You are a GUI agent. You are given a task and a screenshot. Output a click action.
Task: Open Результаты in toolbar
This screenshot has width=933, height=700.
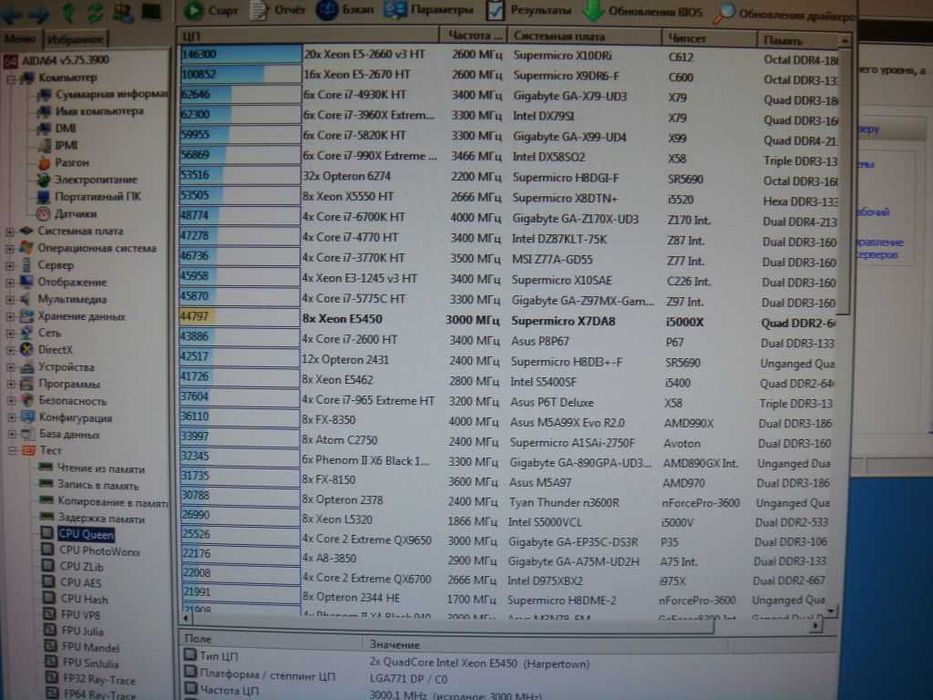point(530,10)
